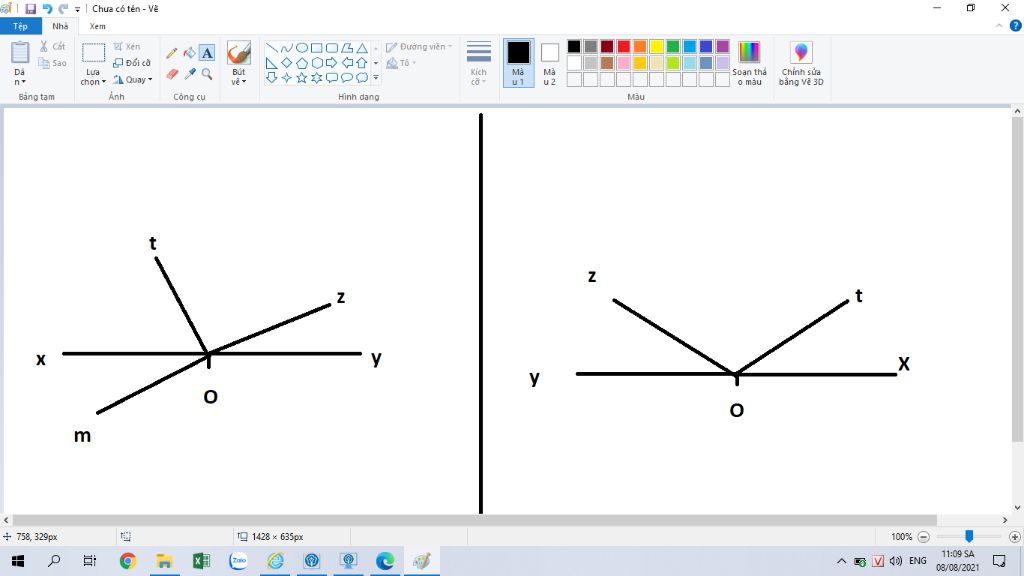Click the zoom in plus button
This screenshot has width=1024, height=576.
click(1014, 537)
